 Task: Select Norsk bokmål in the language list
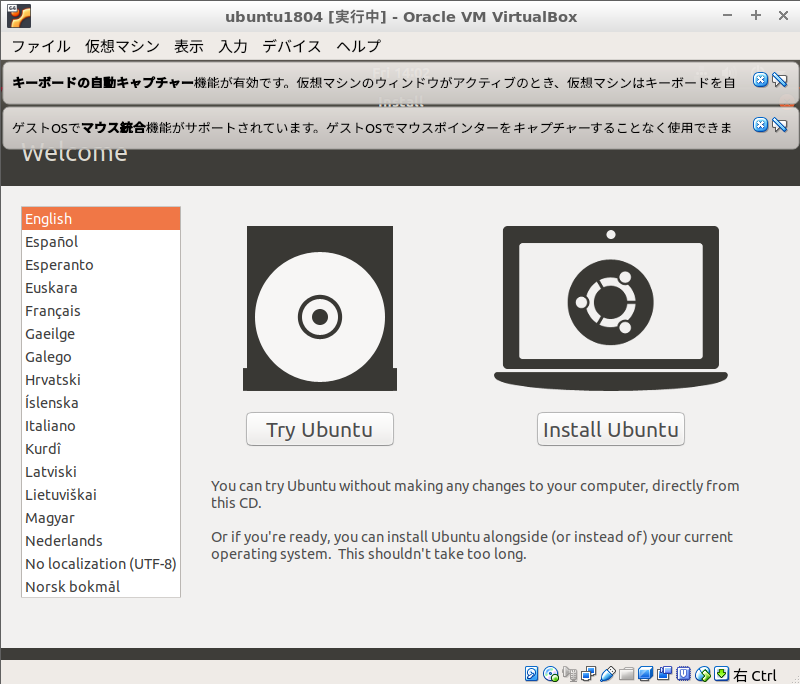click(101, 586)
